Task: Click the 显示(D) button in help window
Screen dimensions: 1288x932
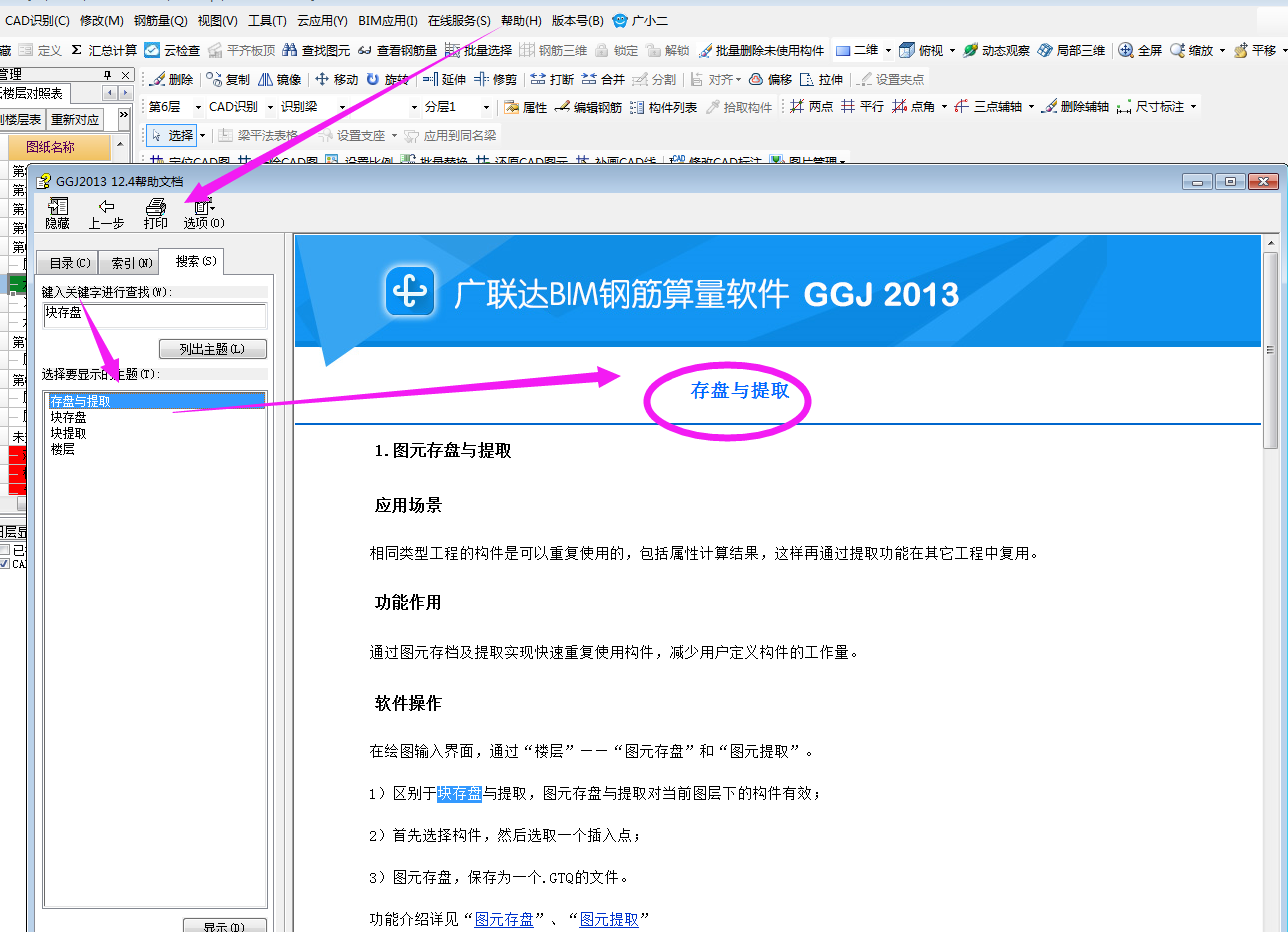Action: point(225,925)
